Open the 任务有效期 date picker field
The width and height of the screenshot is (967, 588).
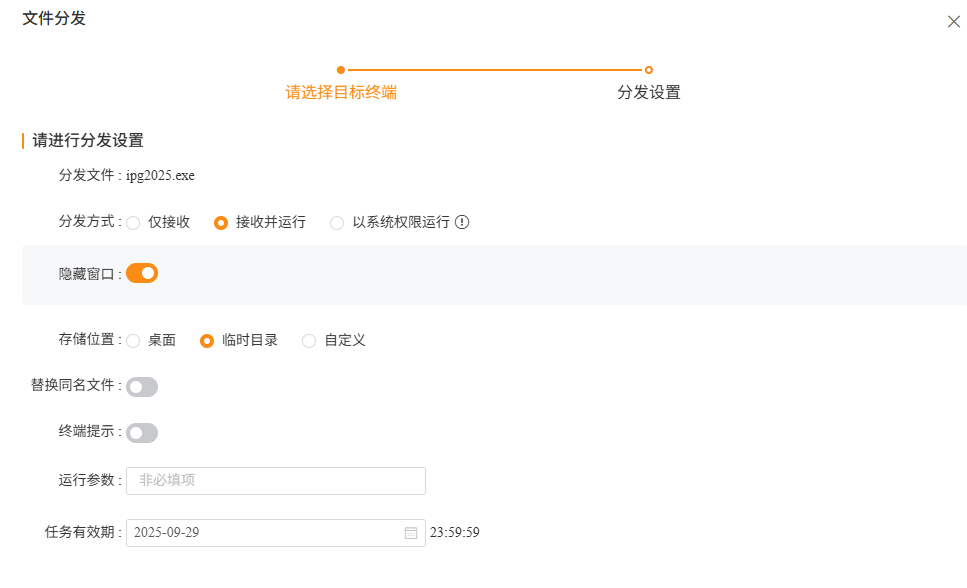click(265, 533)
